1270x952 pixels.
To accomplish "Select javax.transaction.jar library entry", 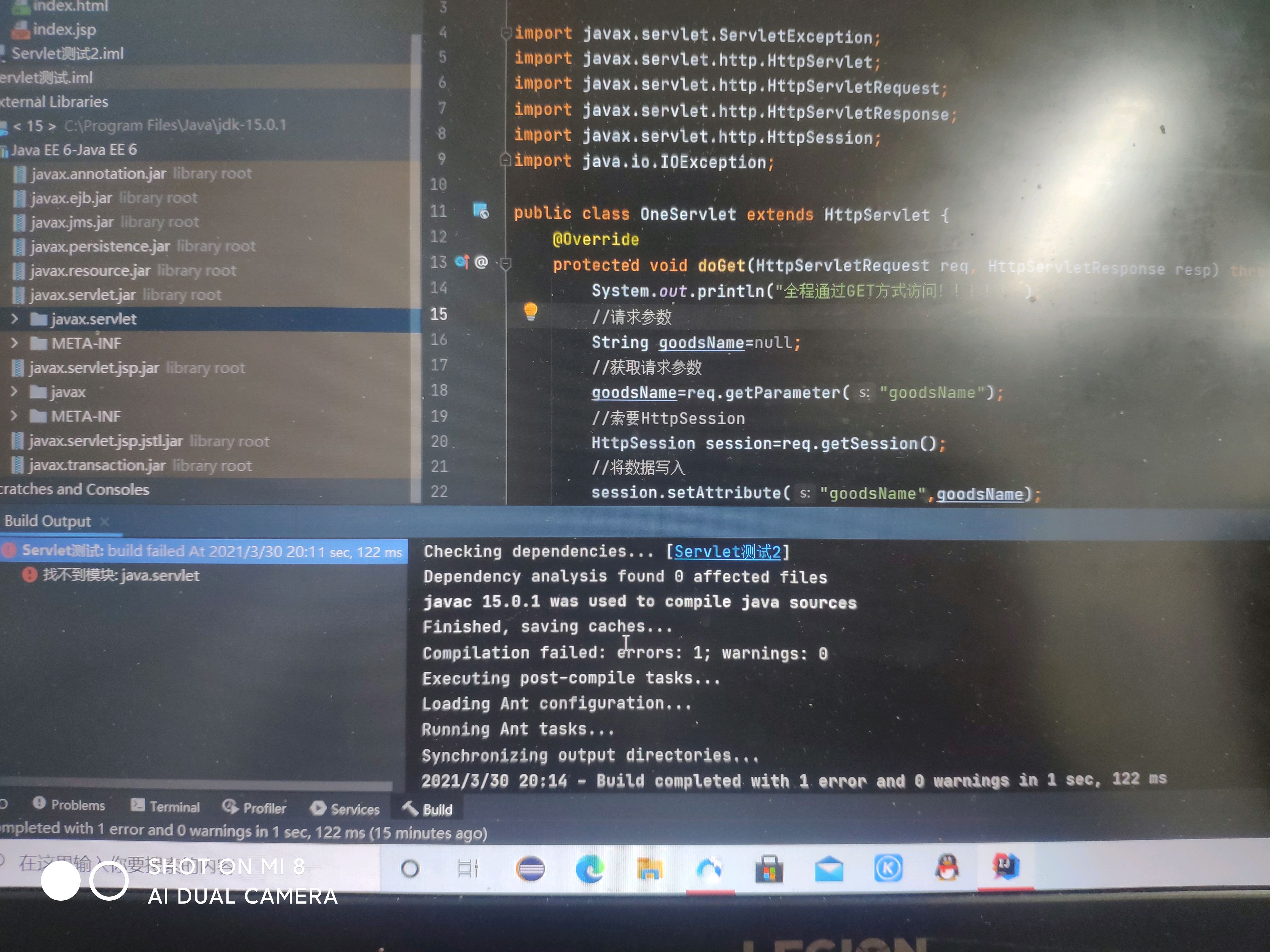I will click(x=131, y=465).
